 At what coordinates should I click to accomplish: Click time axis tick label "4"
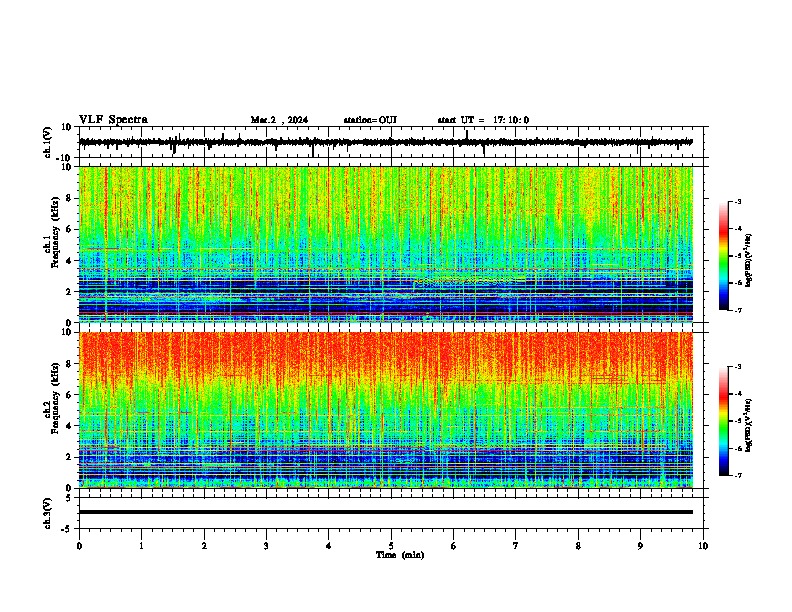click(x=329, y=546)
